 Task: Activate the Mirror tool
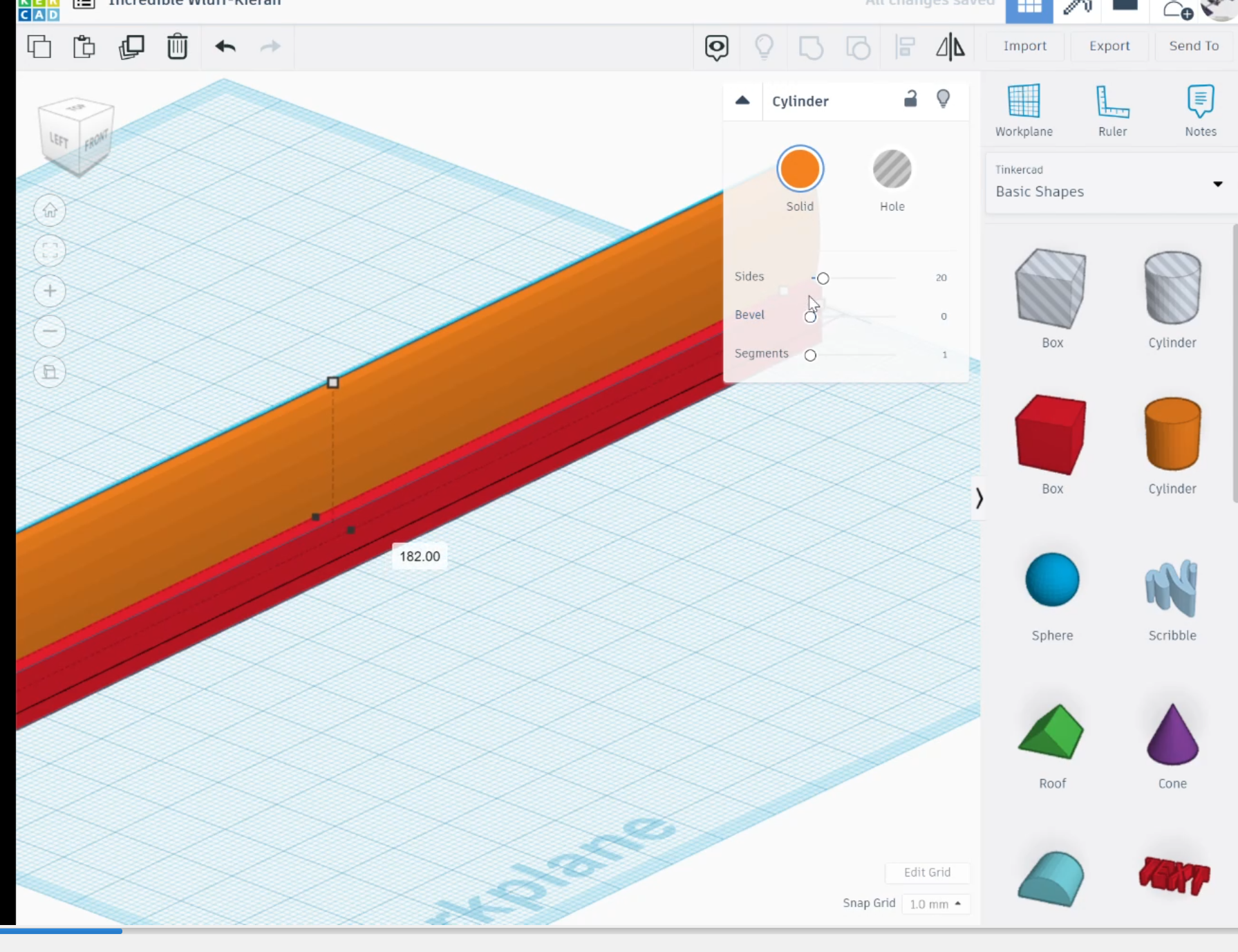950,46
